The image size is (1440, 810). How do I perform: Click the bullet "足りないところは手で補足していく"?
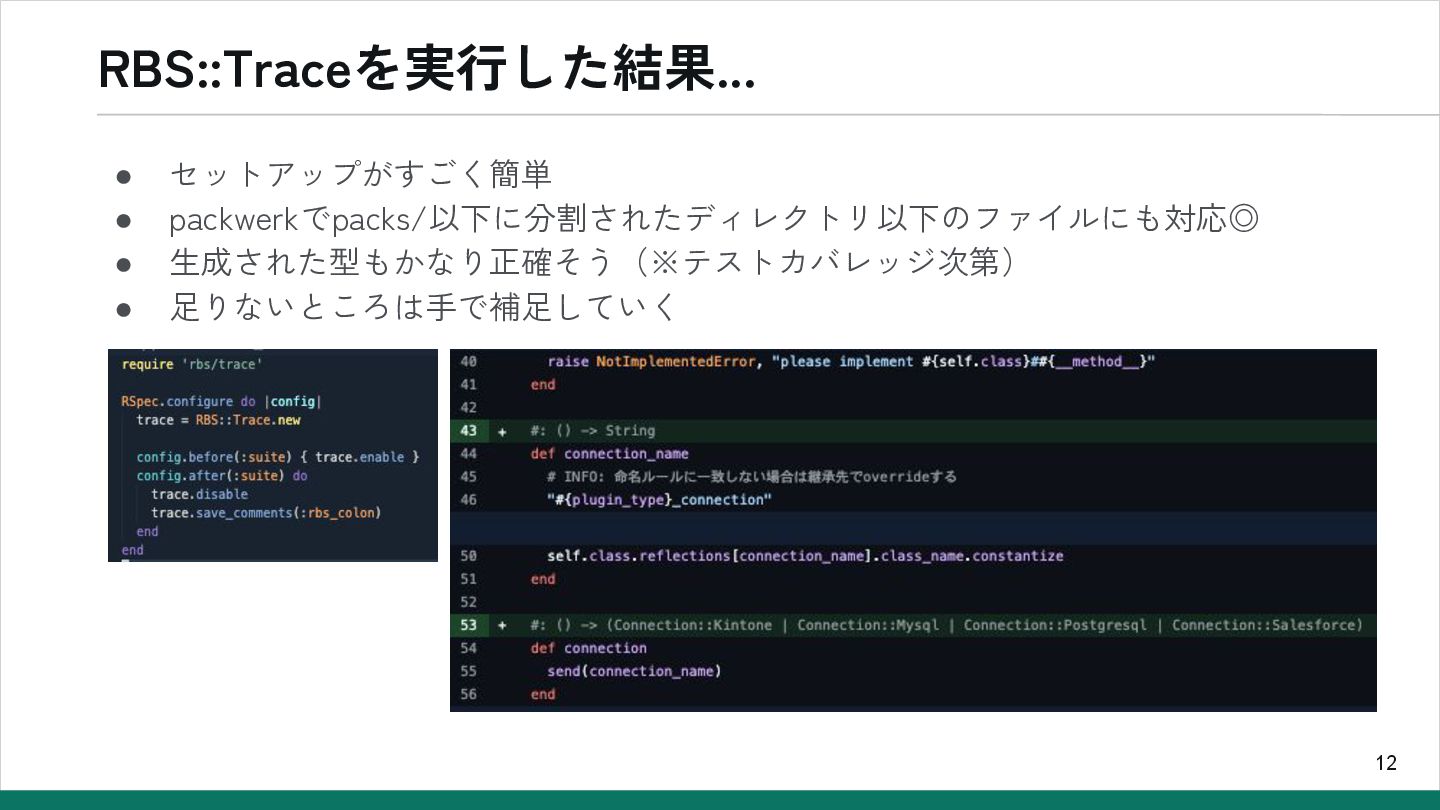425,306
